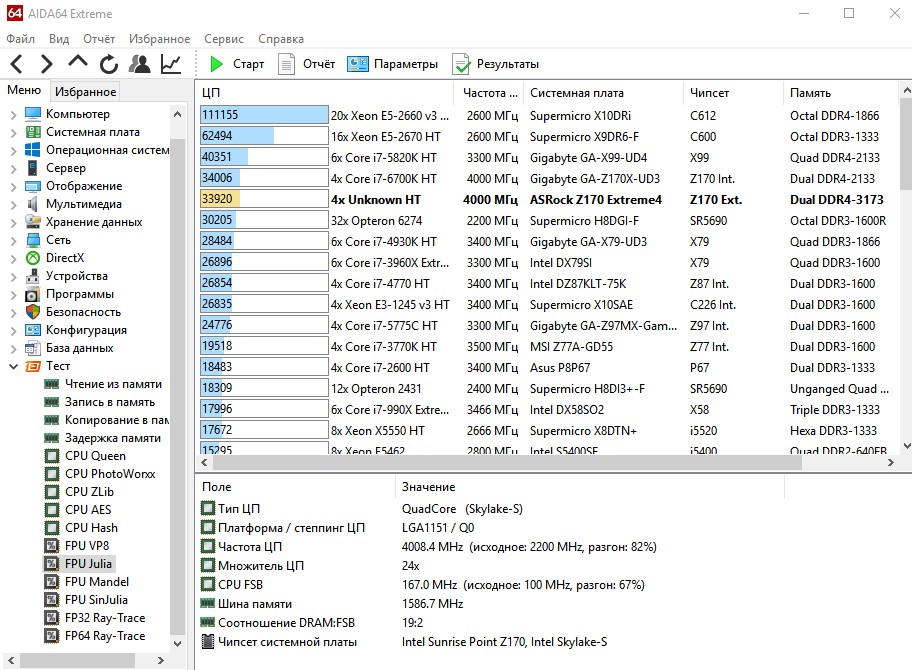Viewport: 912px width, 670px height.
Task: Select the CPU AES benchmark icon
Action: coord(52,510)
